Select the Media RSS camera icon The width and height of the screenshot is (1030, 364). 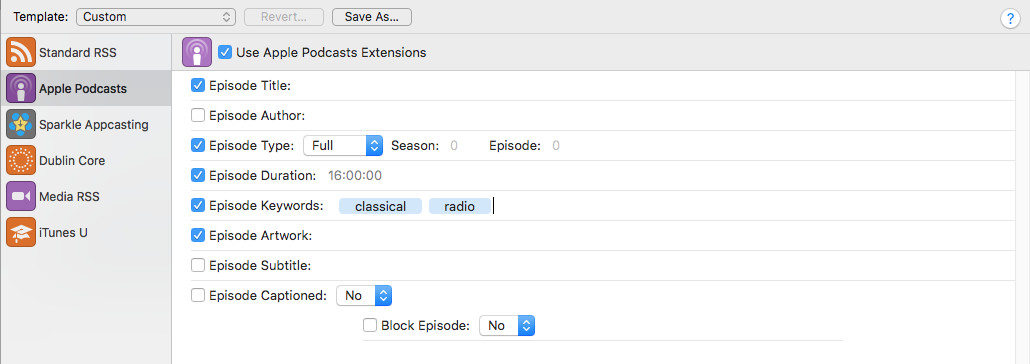pos(20,196)
